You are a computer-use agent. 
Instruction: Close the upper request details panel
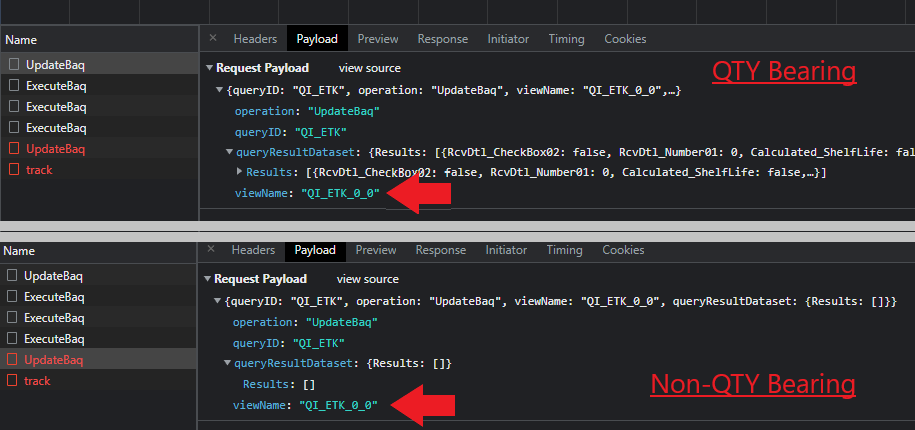point(213,39)
